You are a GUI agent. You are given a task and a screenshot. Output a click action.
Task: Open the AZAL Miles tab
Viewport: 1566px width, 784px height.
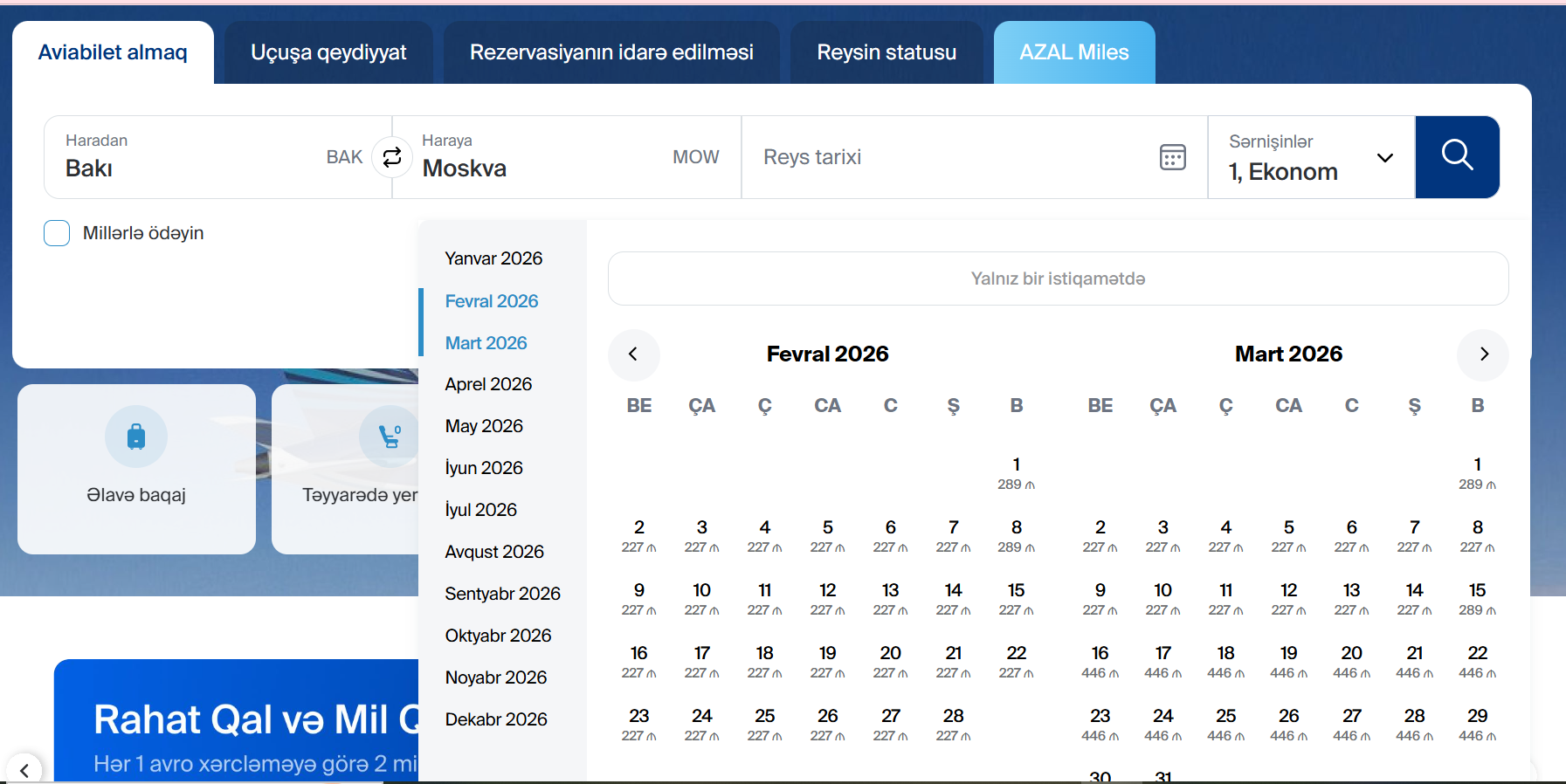tap(1074, 52)
